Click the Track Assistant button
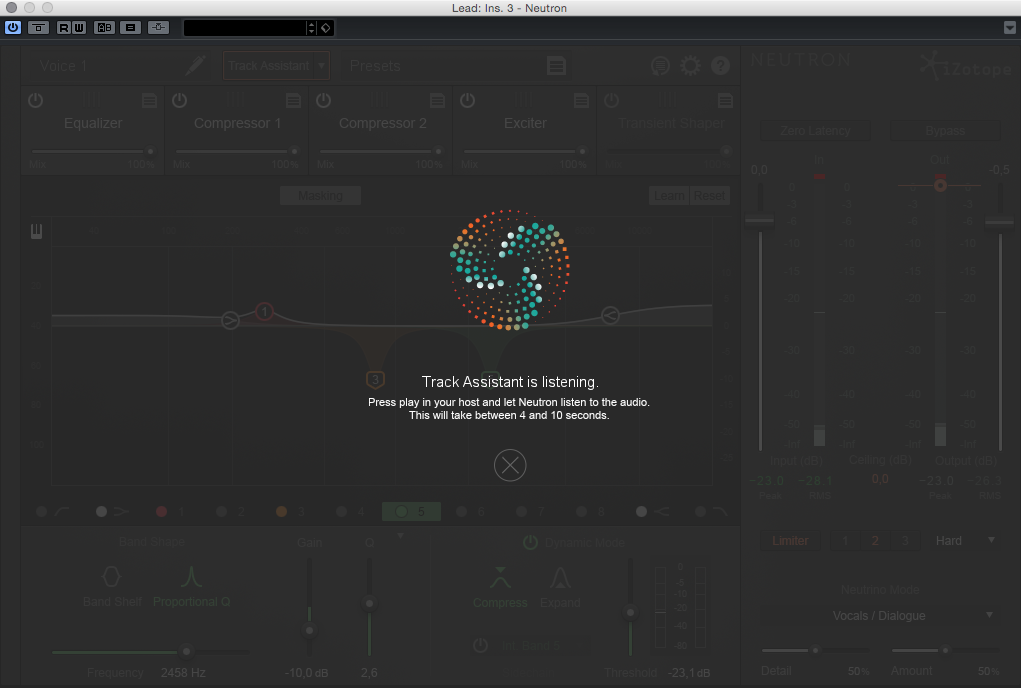This screenshot has height=688, width=1021. coord(269,66)
